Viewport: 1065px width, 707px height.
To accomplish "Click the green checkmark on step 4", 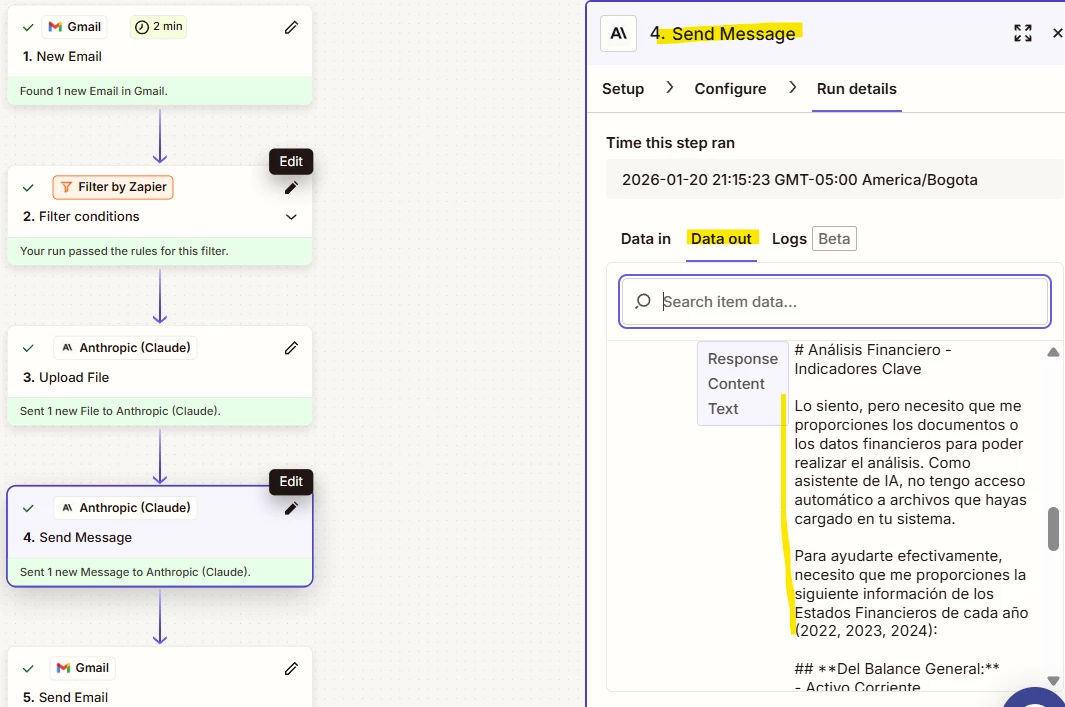I will click(28, 508).
